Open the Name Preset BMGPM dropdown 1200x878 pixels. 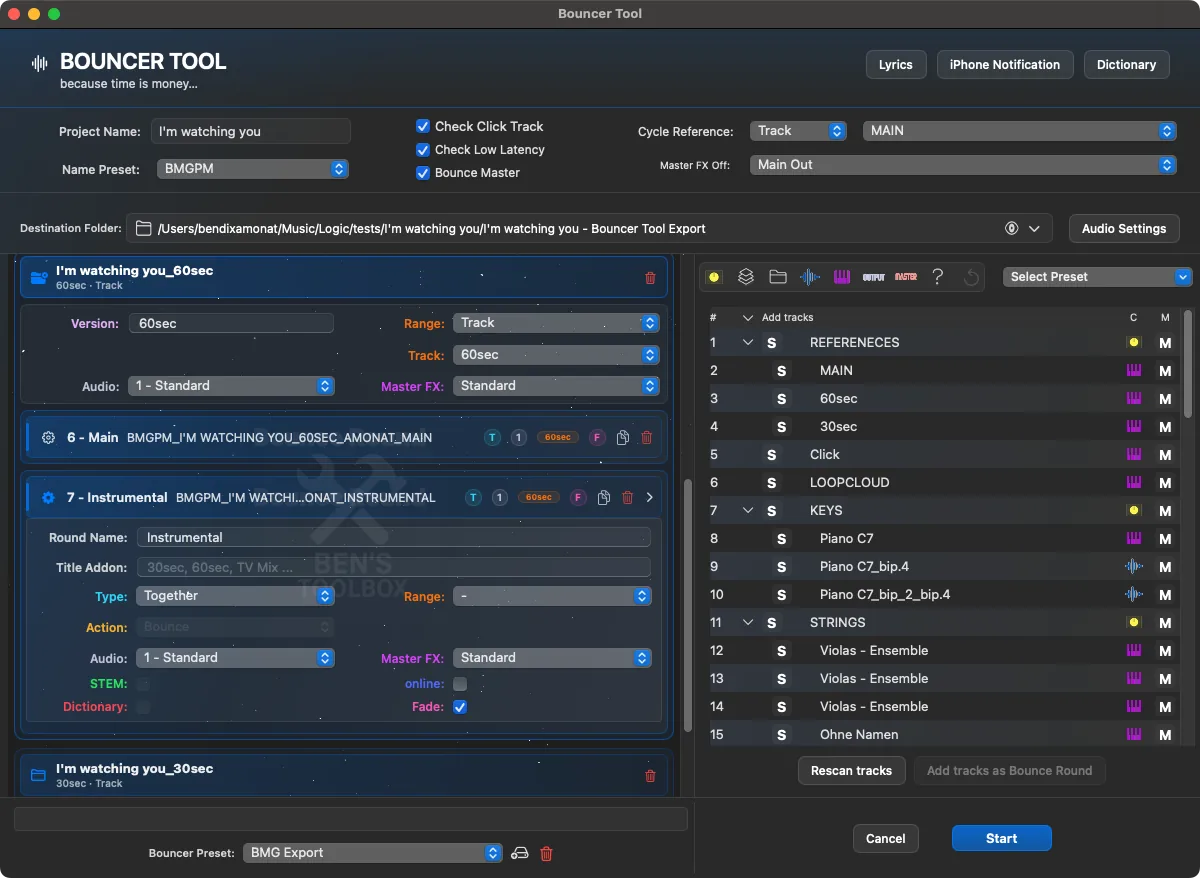coord(253,169)
